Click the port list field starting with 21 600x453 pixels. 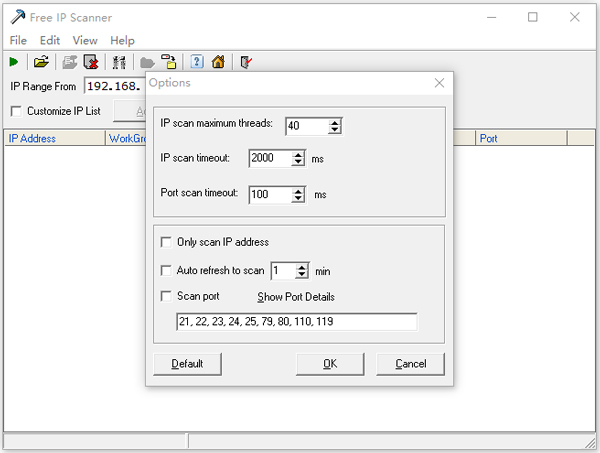297,321
